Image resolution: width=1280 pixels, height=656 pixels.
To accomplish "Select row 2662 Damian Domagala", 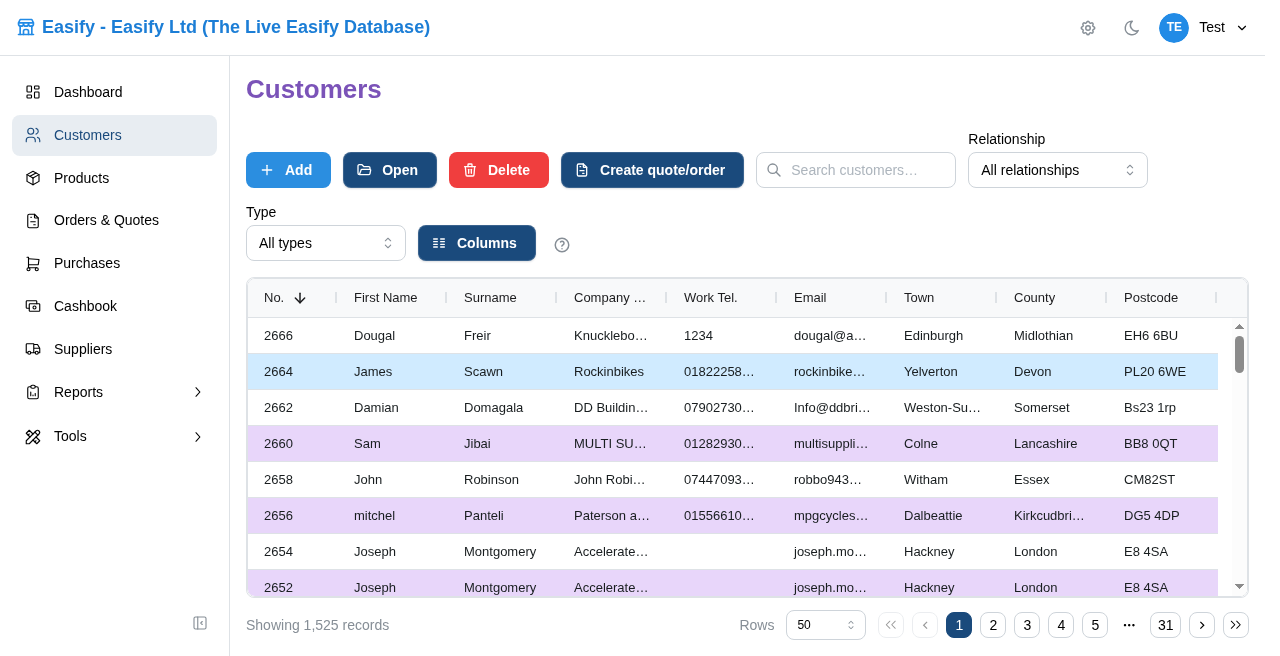I will [733, 408].
